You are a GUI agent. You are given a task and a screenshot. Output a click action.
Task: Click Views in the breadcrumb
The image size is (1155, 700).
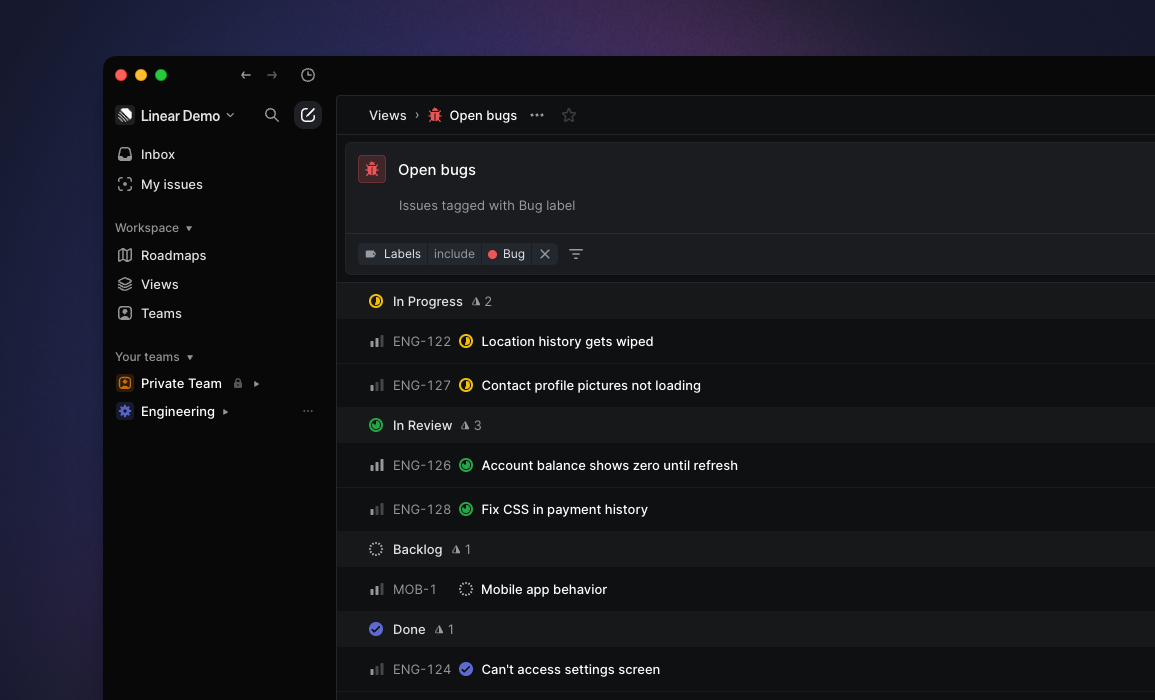tap(387, 115)
